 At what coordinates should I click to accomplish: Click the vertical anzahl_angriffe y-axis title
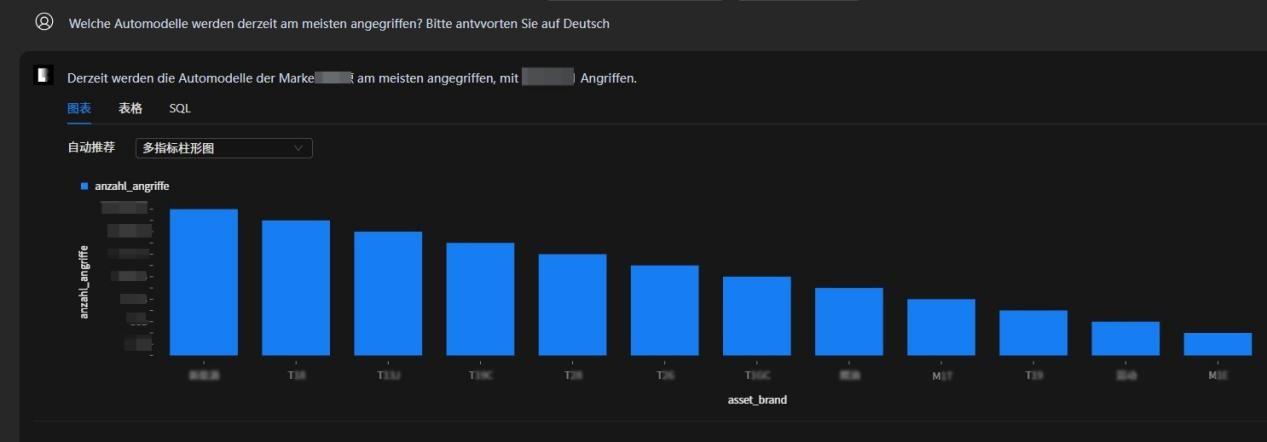point(84,282)
